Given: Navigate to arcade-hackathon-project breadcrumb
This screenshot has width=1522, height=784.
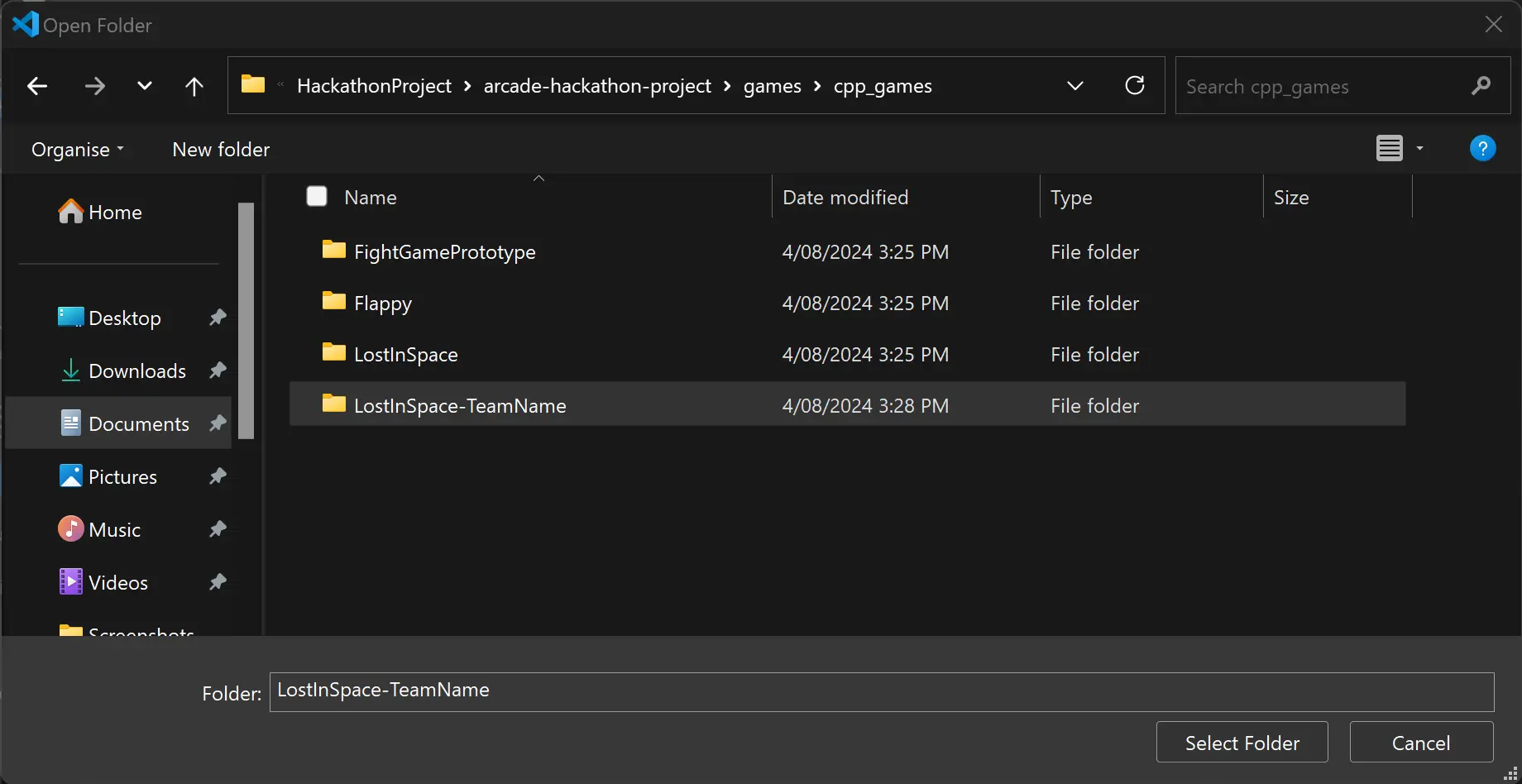Looking at the screenshot, I should point(597,86).
